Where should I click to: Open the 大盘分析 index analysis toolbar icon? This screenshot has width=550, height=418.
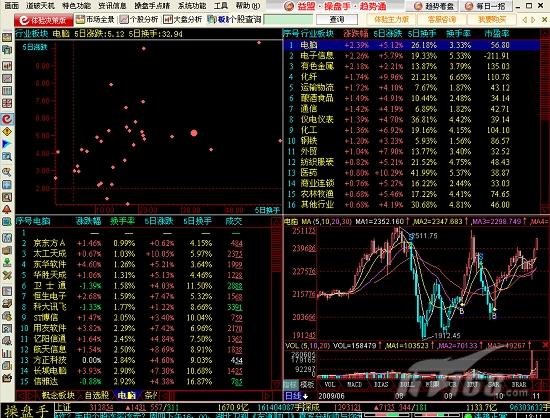coord(182,20)
